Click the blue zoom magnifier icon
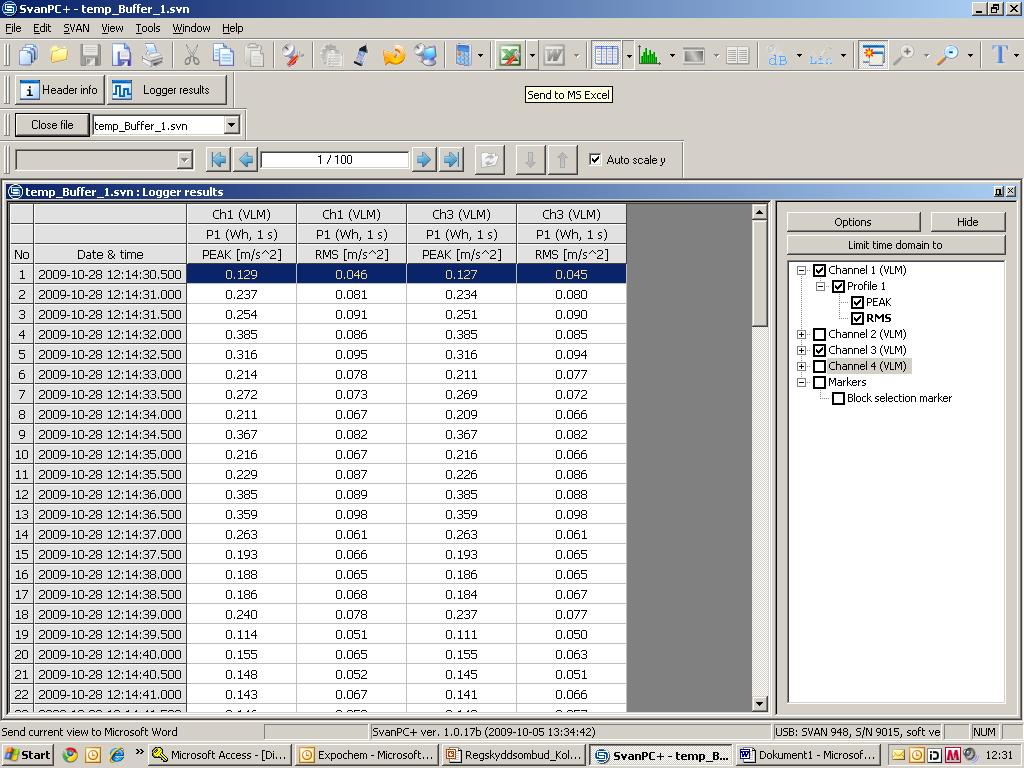 click(x=948, y=55)
